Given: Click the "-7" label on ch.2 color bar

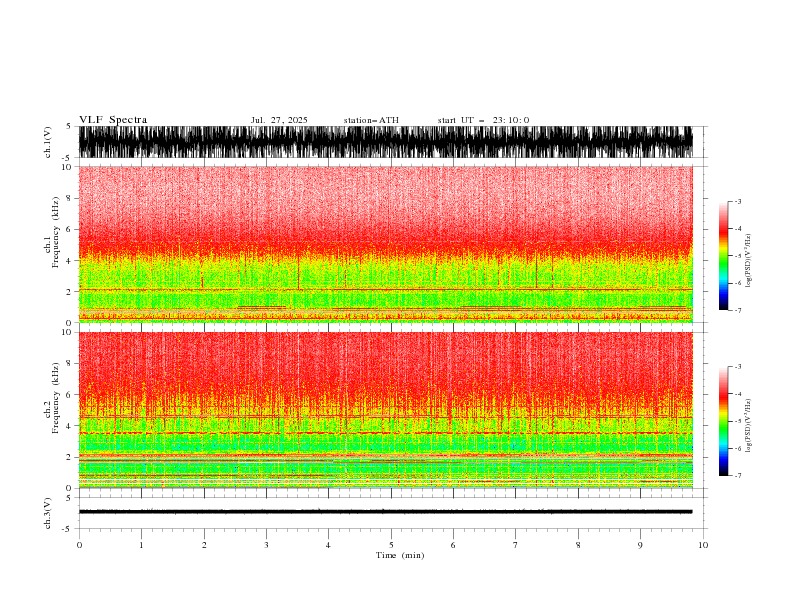Looking at the screenshot, I should [737, 476].
